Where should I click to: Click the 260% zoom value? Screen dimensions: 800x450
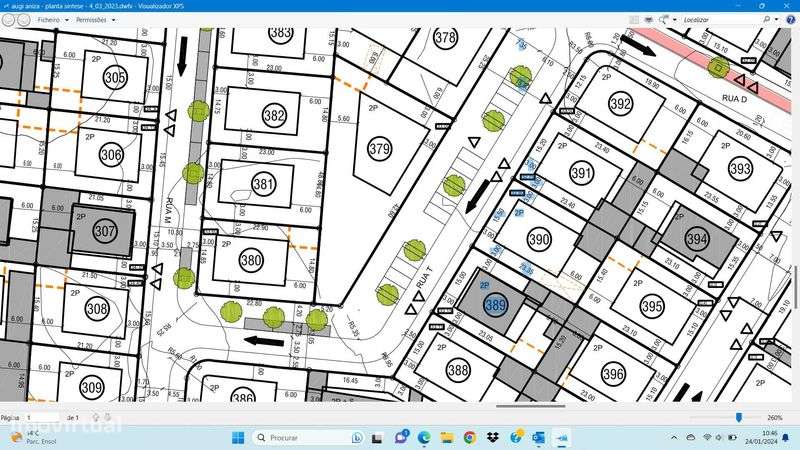[x=774, y=417]
